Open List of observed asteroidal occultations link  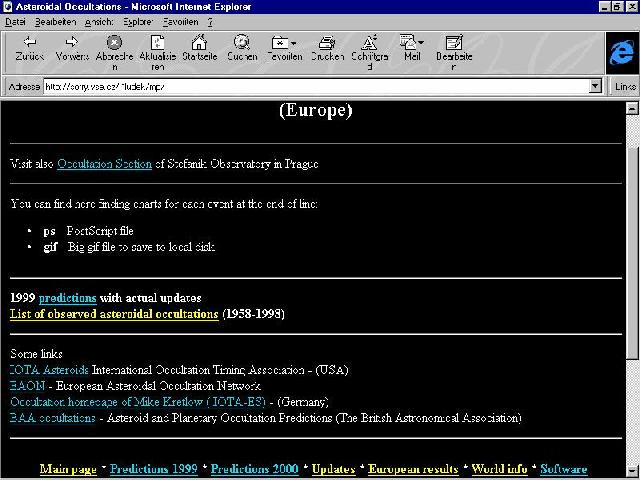click(113, 314)
